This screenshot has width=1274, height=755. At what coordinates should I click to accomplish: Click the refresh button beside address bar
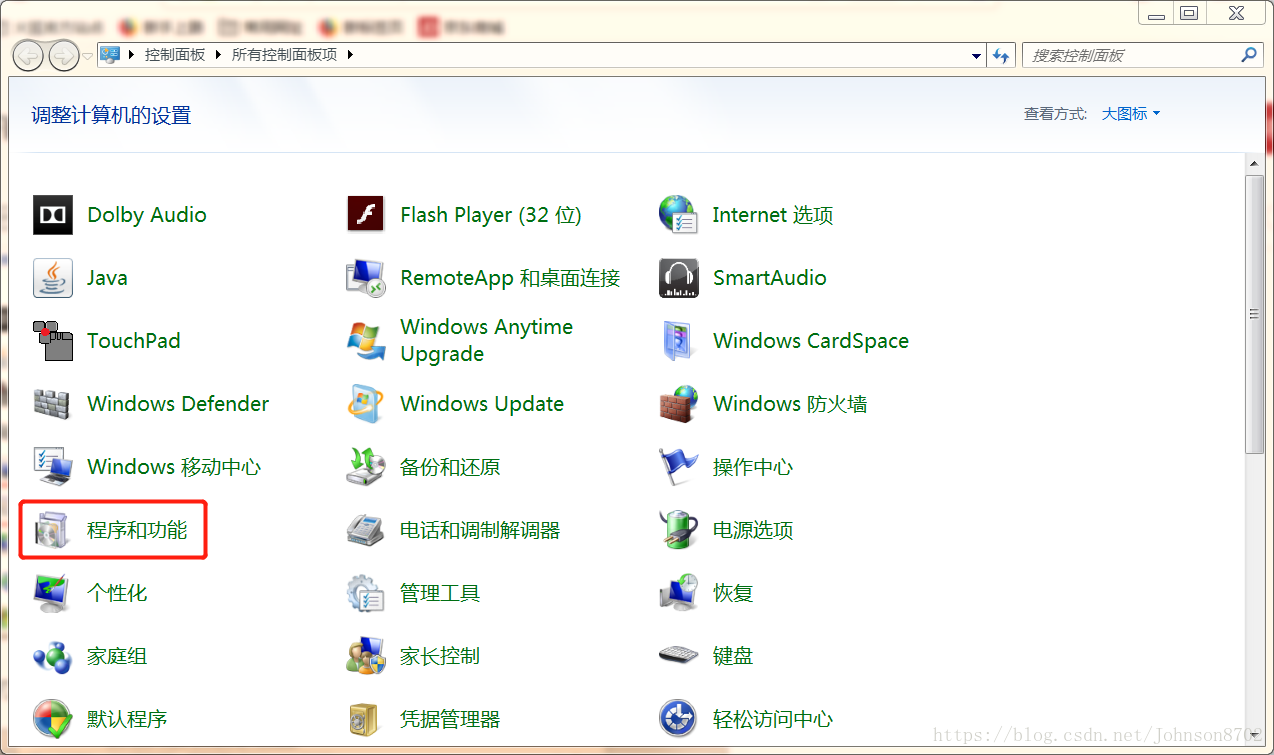coord(1001,56)
